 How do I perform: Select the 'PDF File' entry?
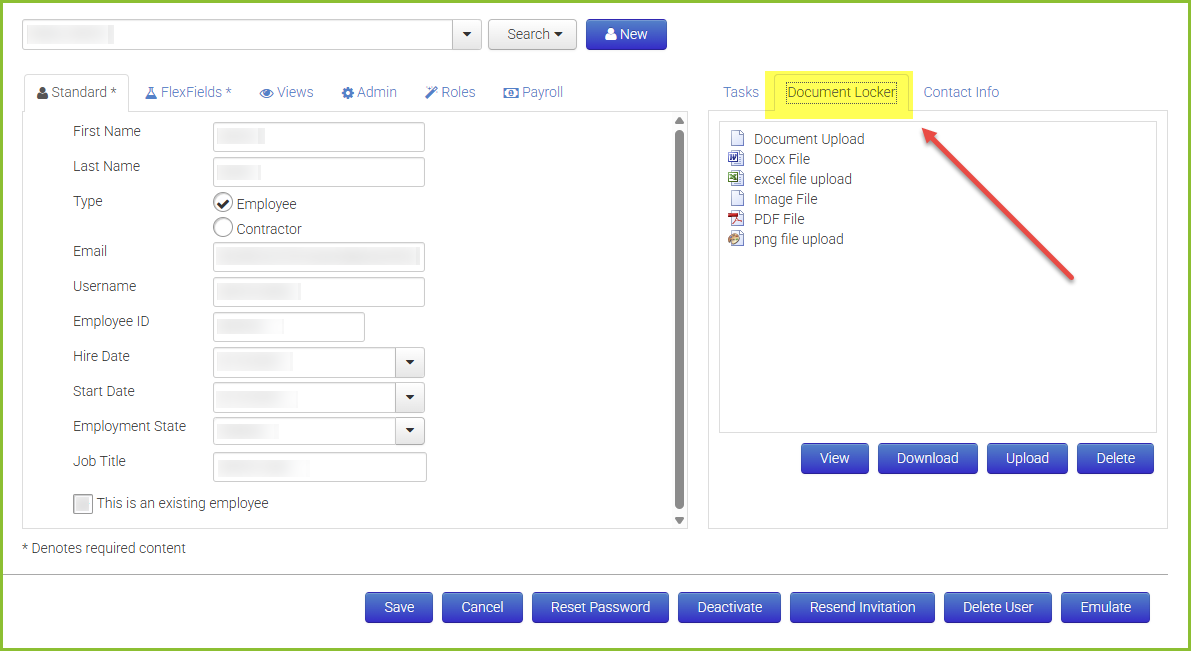[779, 219]
